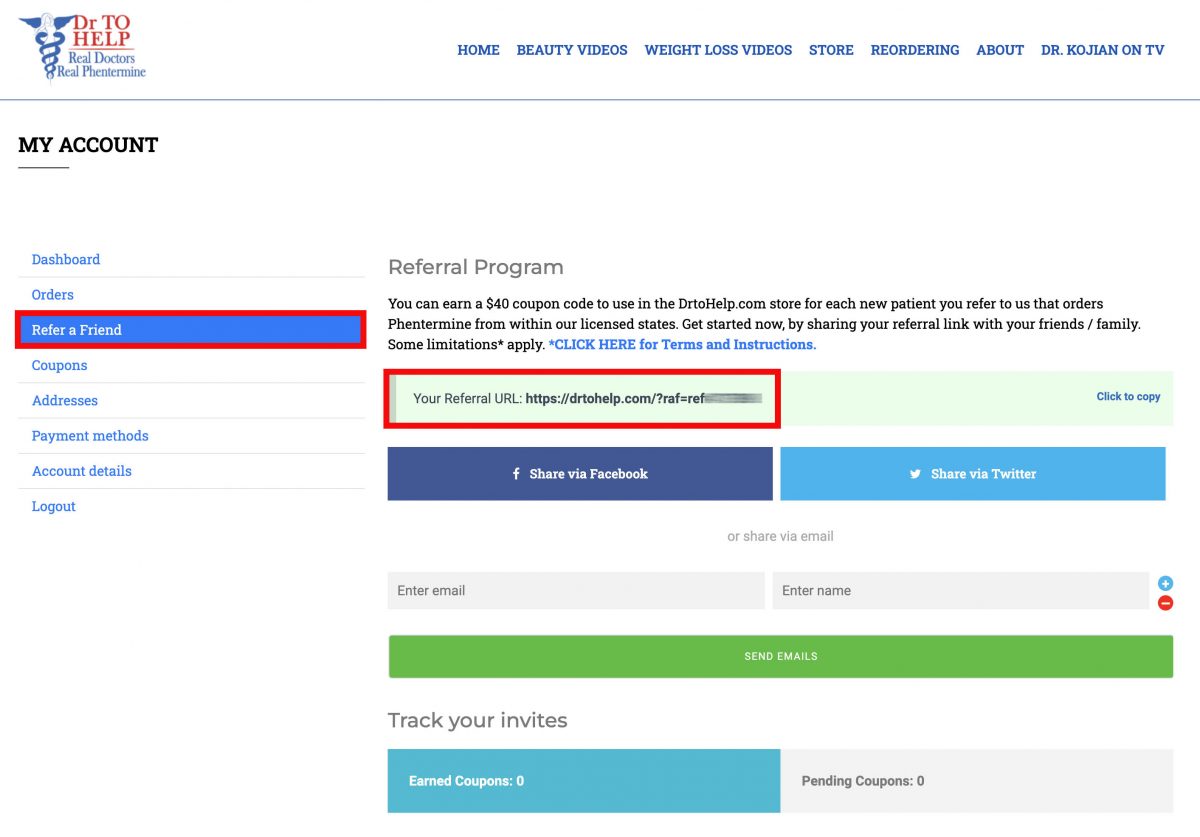Click inside the 'Enter email' field
Image resolution: width=1200 pixels, height=837 pixels.
pos(575,590)
